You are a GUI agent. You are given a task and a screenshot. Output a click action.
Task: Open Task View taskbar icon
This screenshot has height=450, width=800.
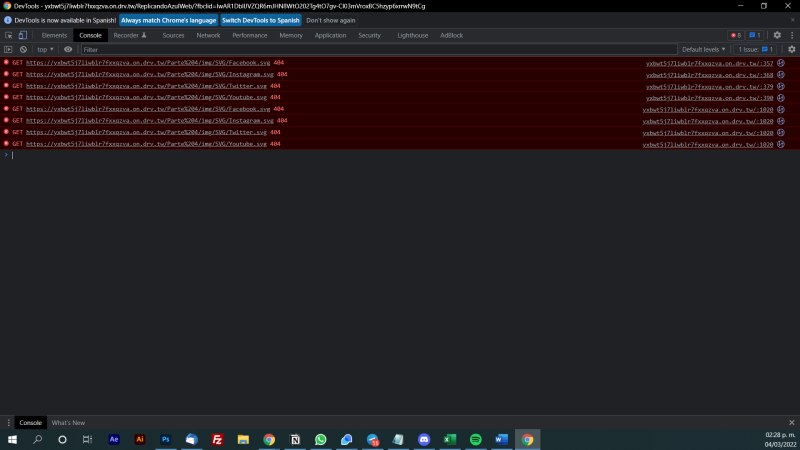[x=88, y=439]
